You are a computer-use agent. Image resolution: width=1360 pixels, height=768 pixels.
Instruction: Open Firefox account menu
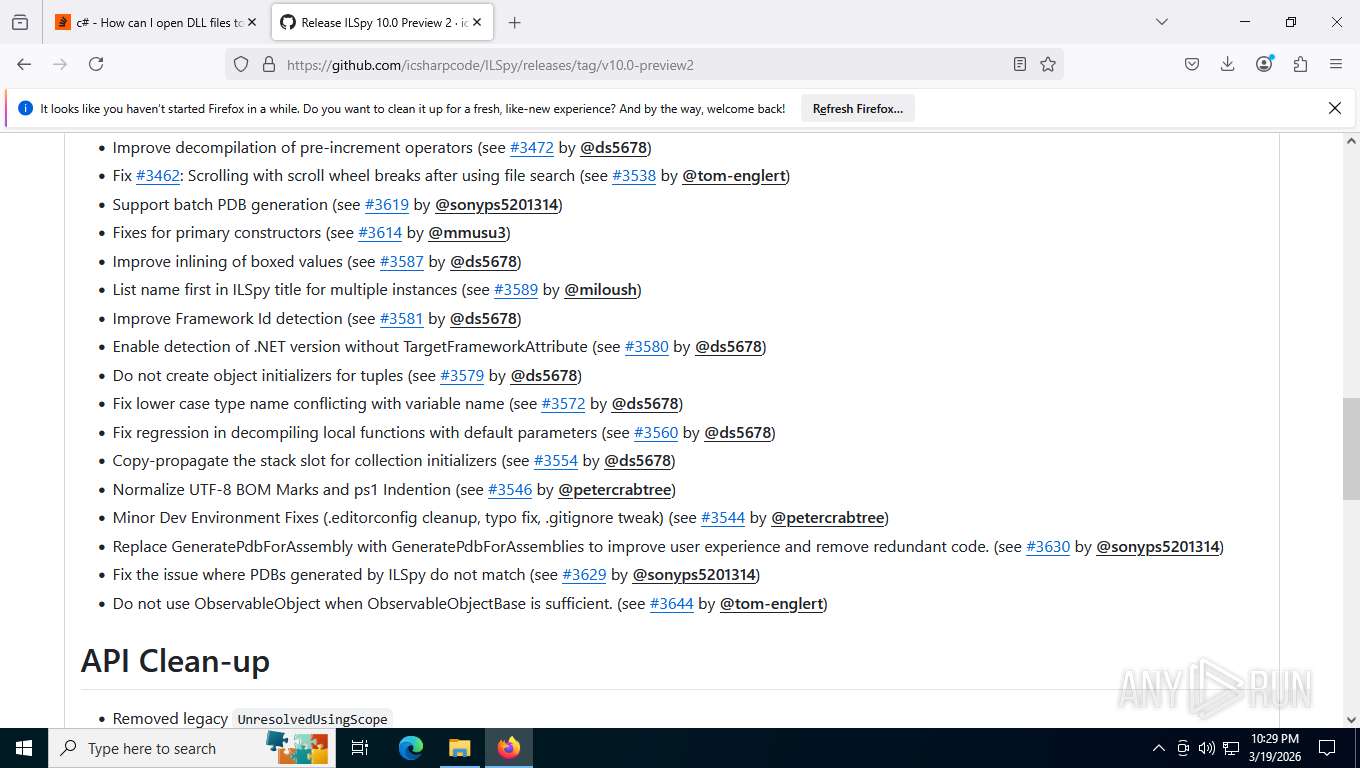tap(1264, 64)
